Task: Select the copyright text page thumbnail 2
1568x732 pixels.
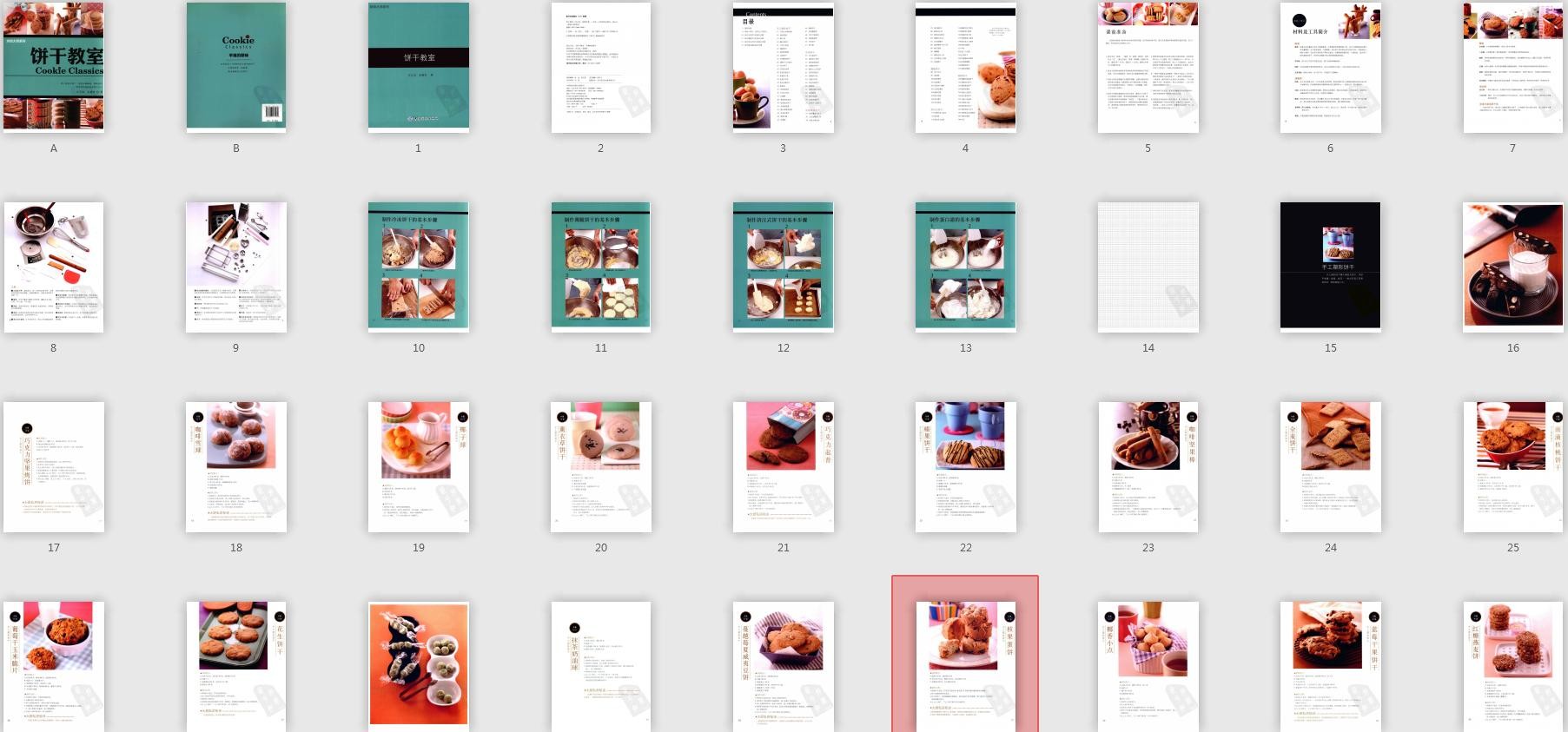Action: [601, 67]
